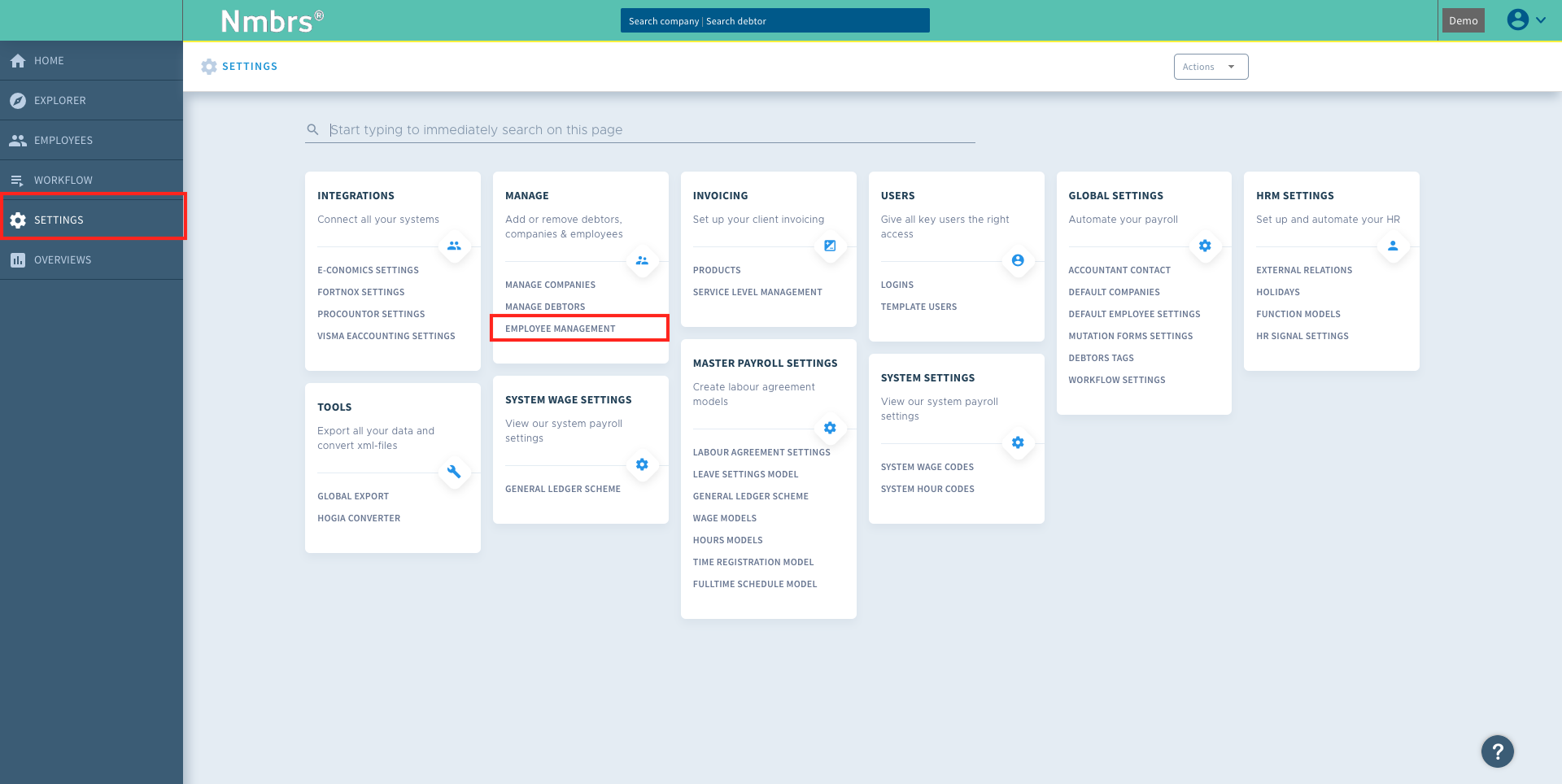Click the Integrations card people icon
This screenshot has height=784, width=1562.
pyautogui.click(x=454, y=246)
